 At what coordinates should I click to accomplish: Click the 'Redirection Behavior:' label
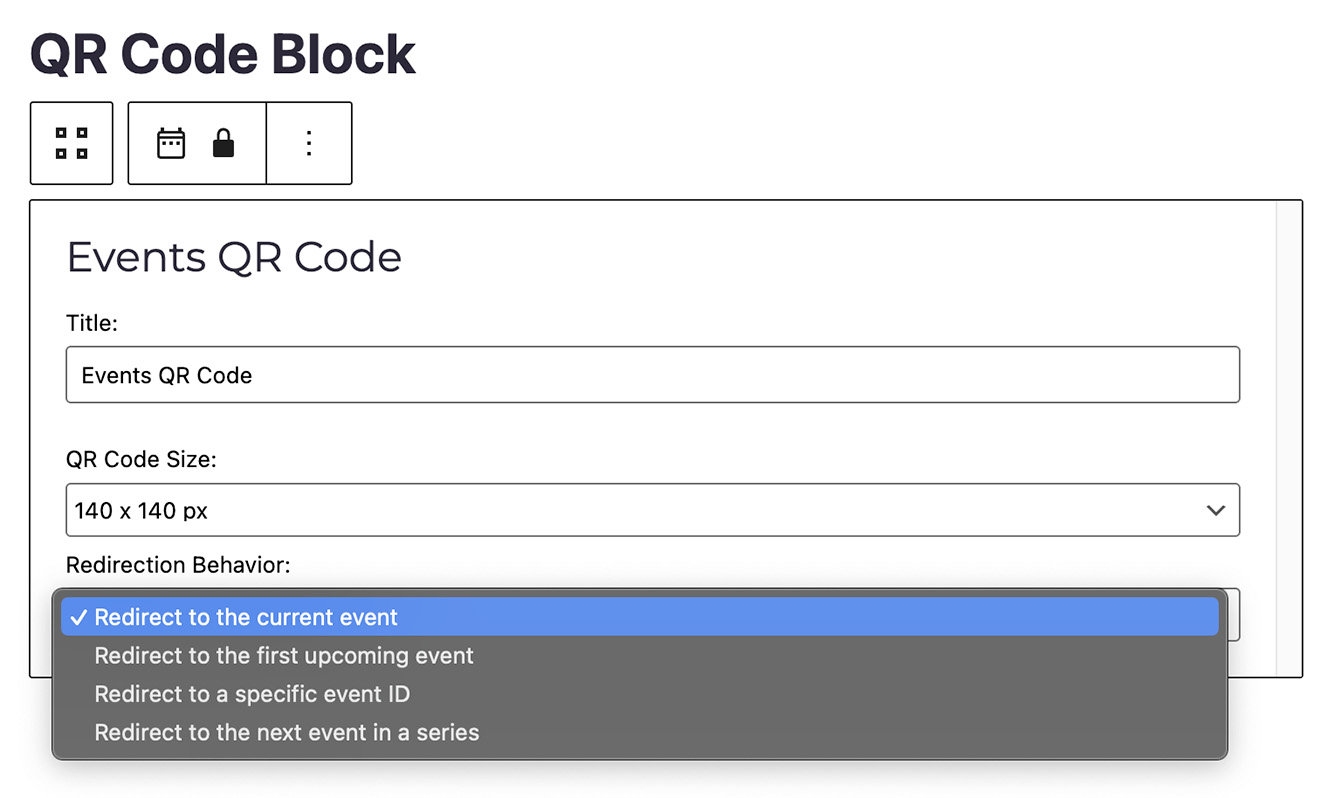[178, 565]
